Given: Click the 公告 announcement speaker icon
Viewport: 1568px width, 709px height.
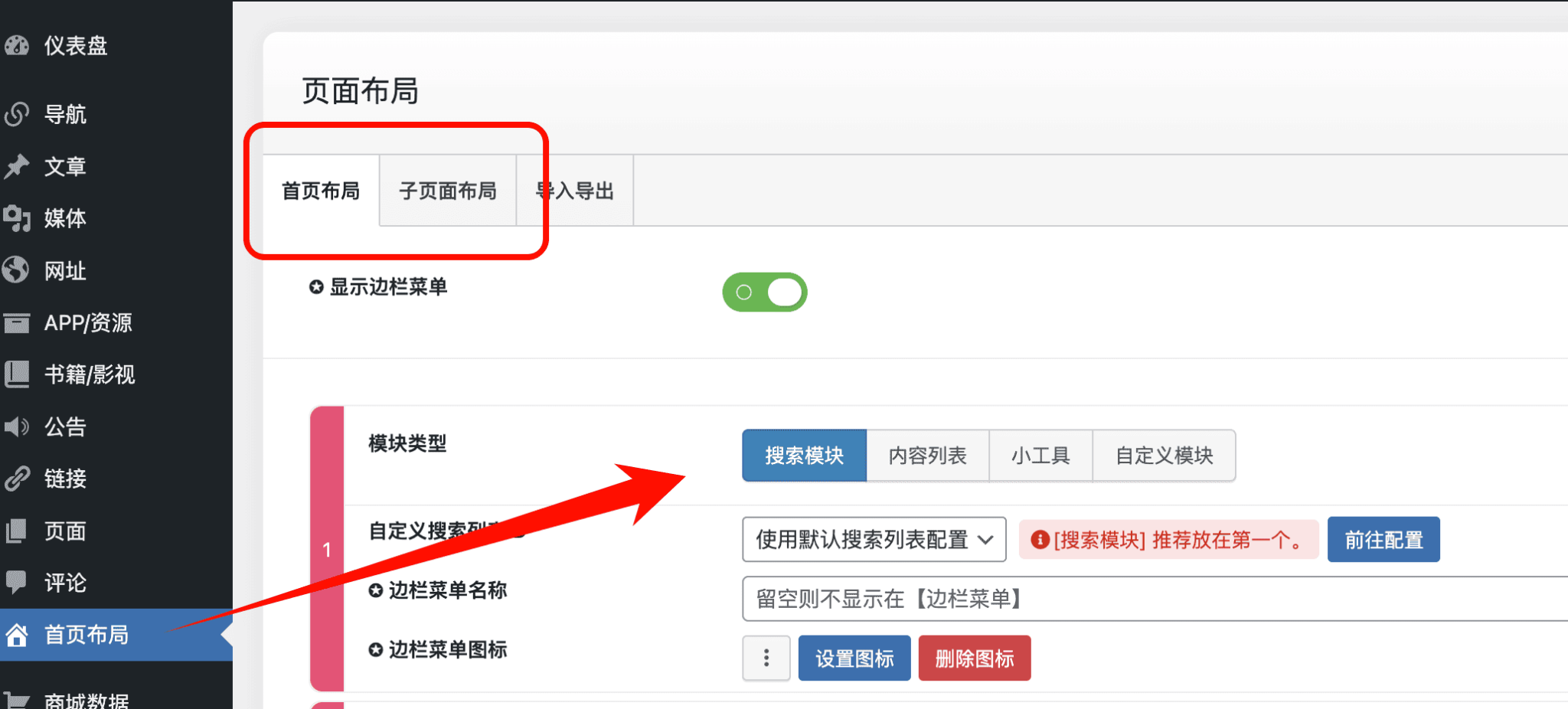Looking at the screenshot, I should [x=17, y=426].
